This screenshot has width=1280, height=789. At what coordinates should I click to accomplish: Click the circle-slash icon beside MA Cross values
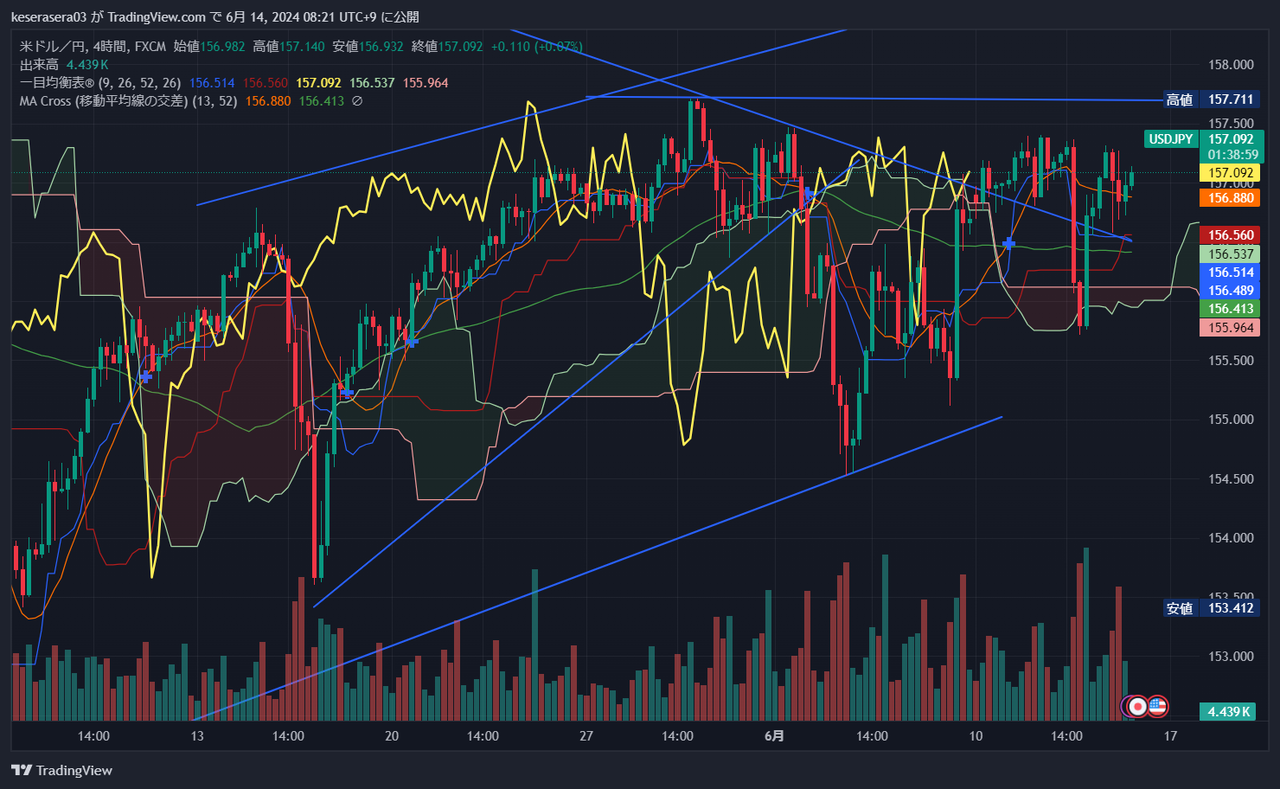pyautogui.click(x=358, y=101)
